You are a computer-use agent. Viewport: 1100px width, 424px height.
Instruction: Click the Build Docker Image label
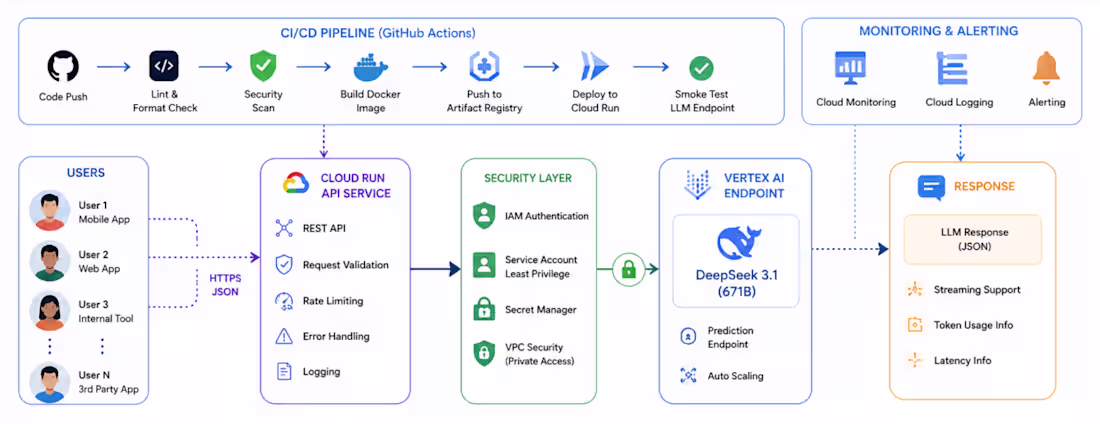[x=370, y=101]
